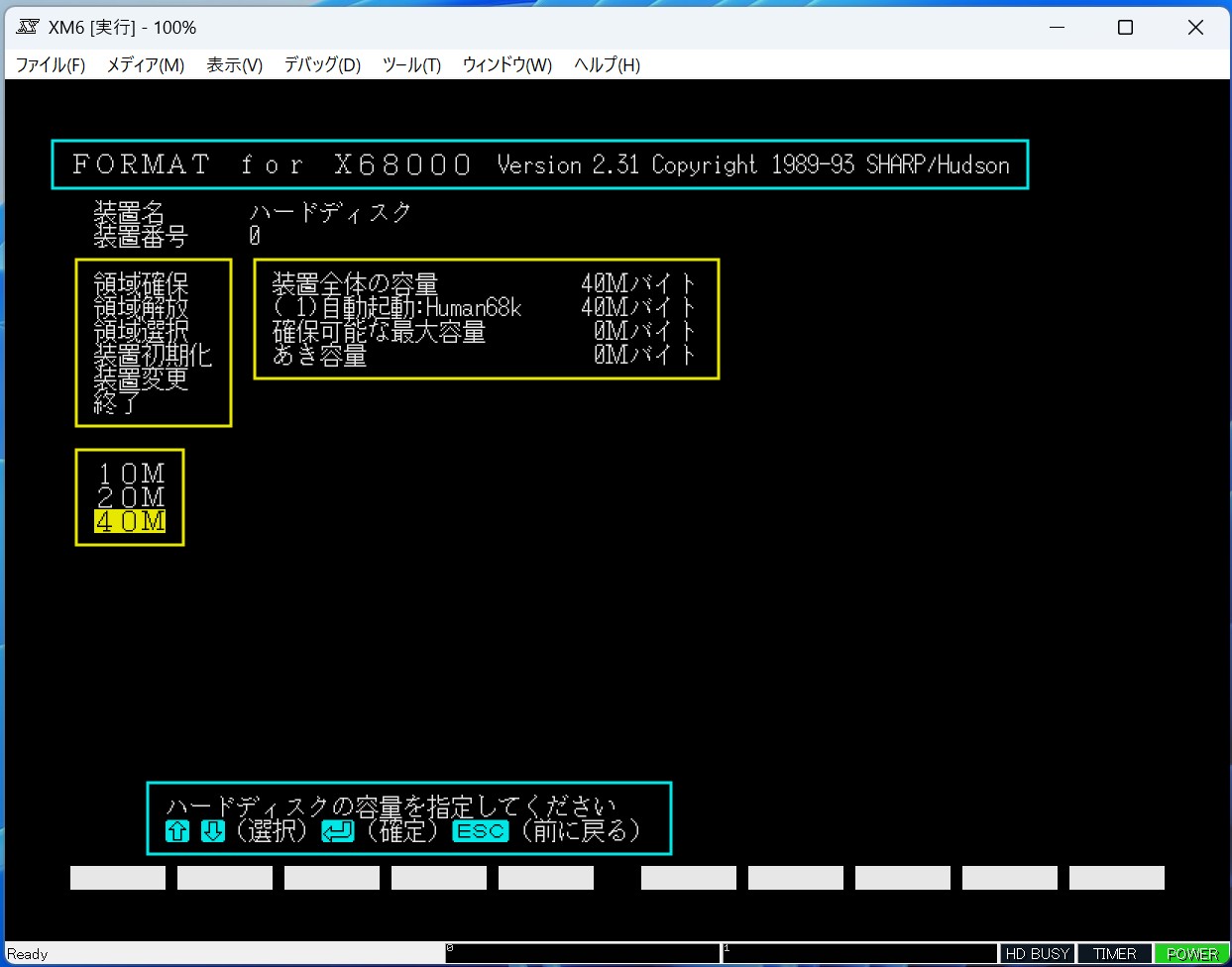Open the デバッグ(D) menu

[322, 65]
